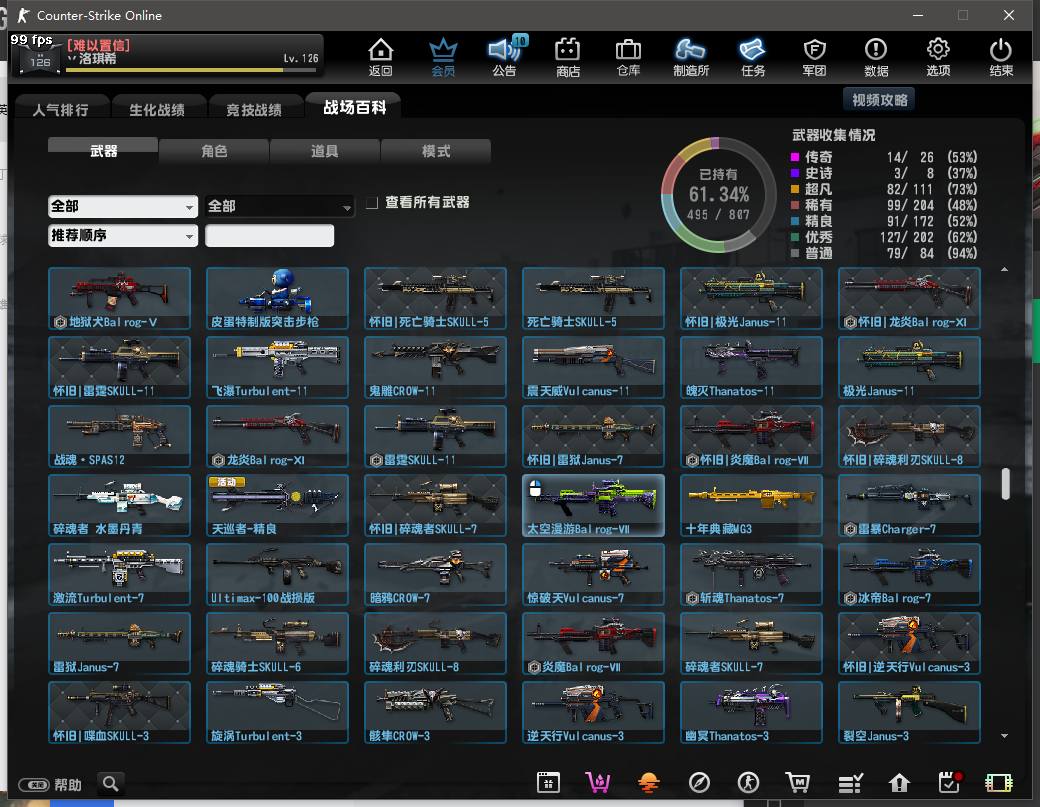The width and height of the screenshot is (1040, 807).
Task: Click the house alert icon
Action: point(899,783)
